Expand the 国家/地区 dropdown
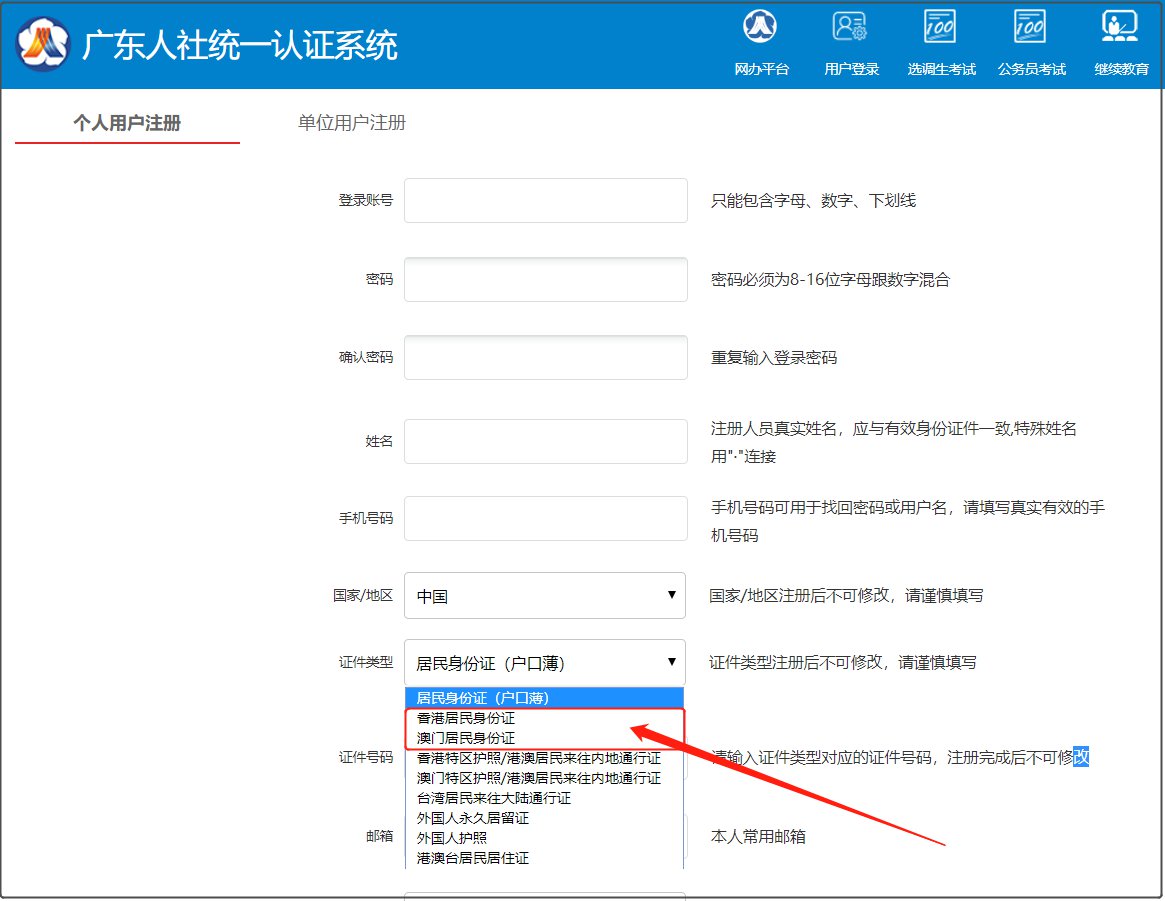This screenshot has width=1165, height=901. [x=545, y=596]
